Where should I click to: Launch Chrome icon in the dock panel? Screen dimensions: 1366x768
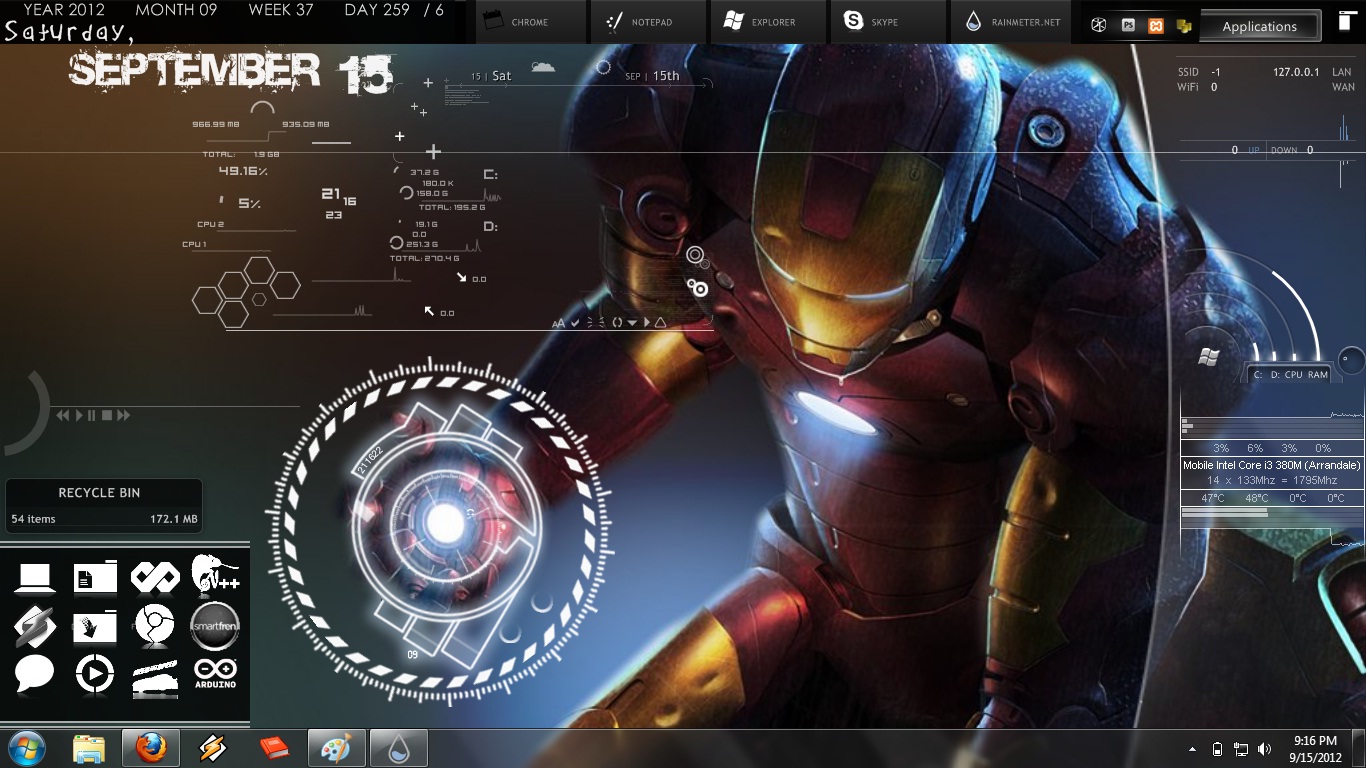155,626
